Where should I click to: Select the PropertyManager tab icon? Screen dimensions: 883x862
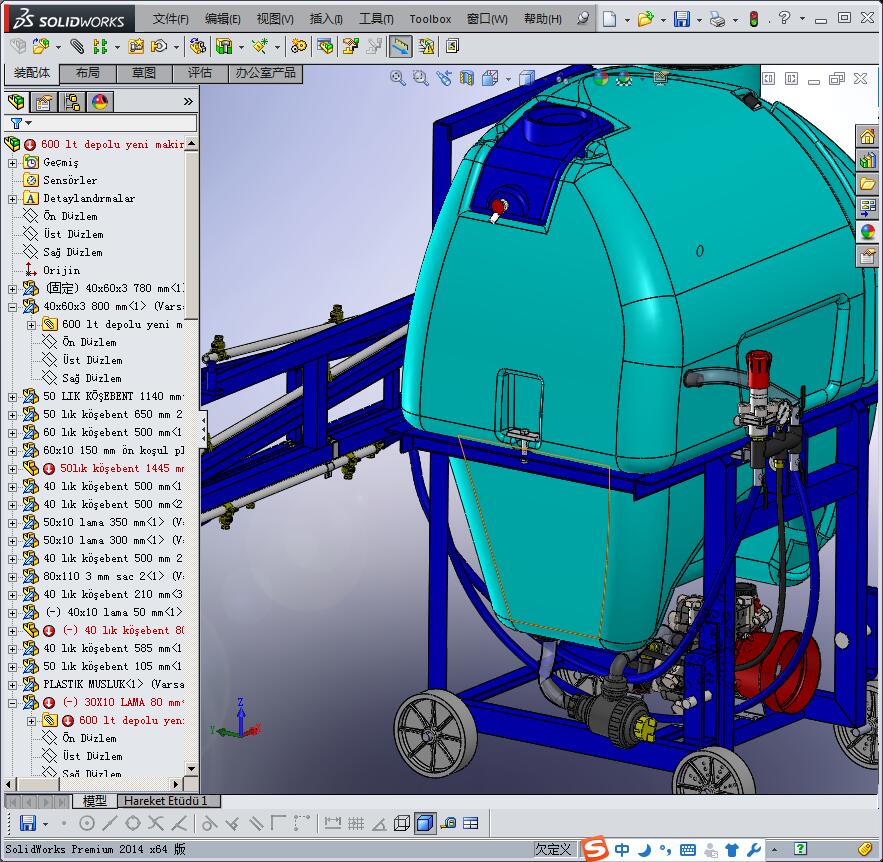43,101
